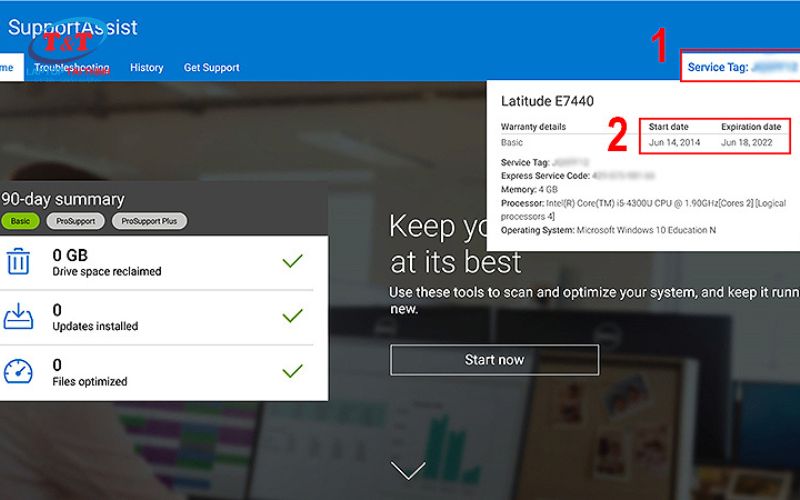Click the 90-day summary heading

63,199
